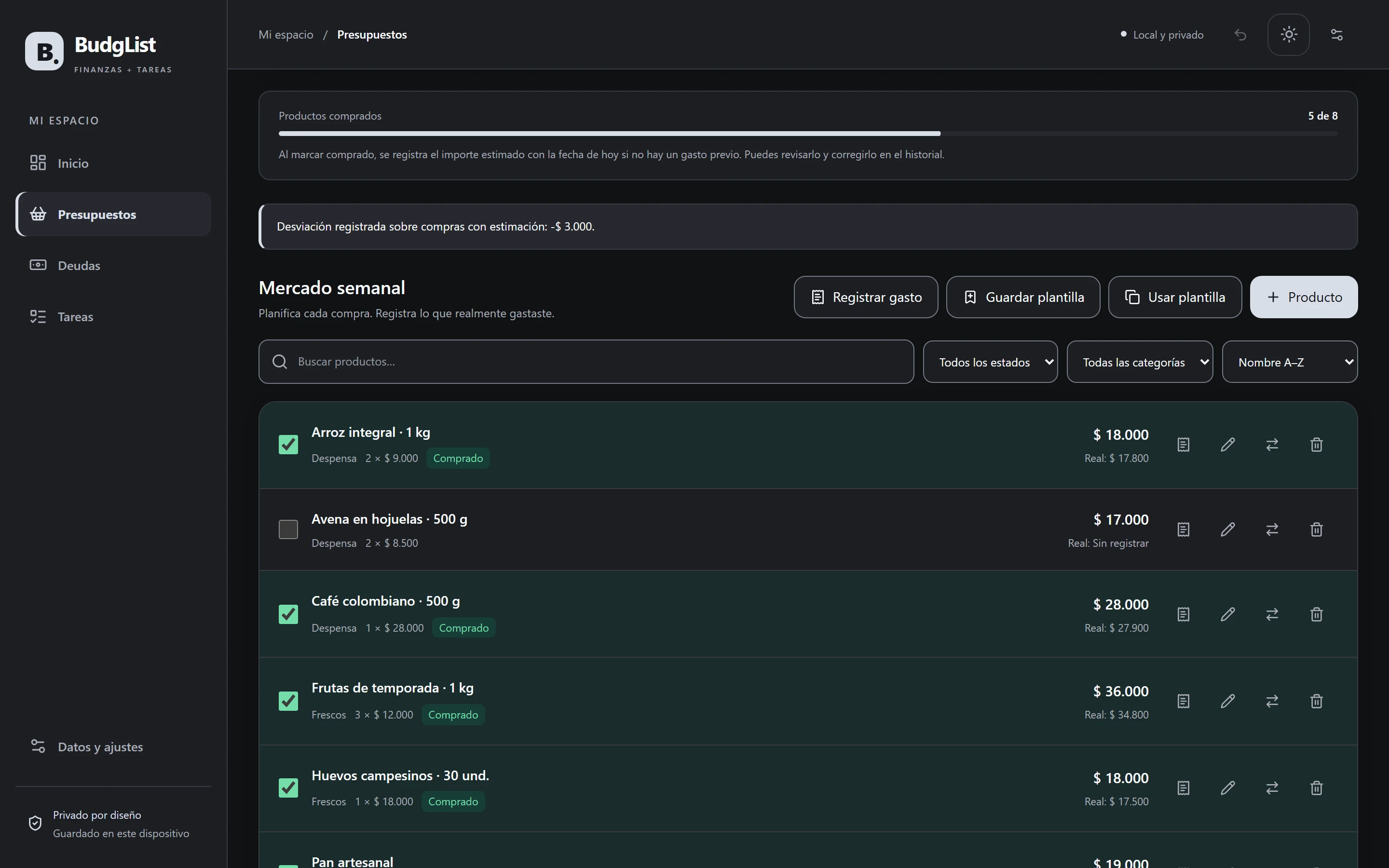Toggle light theme with sun icon

[x=1289, y=35]
